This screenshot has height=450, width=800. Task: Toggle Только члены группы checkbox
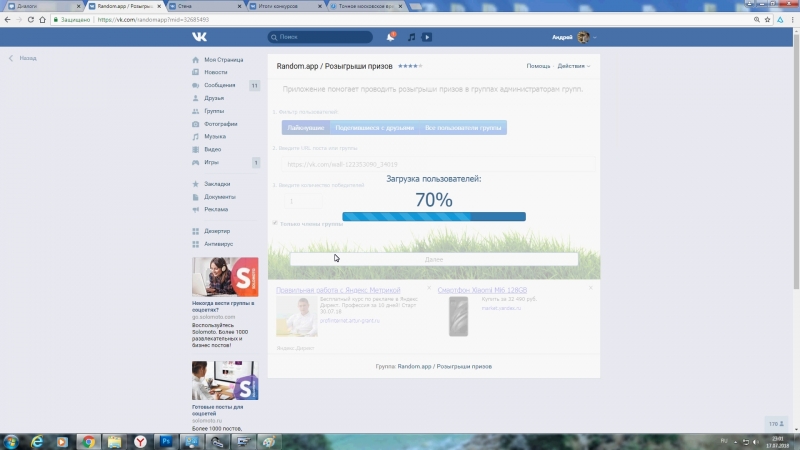(275, 223)
